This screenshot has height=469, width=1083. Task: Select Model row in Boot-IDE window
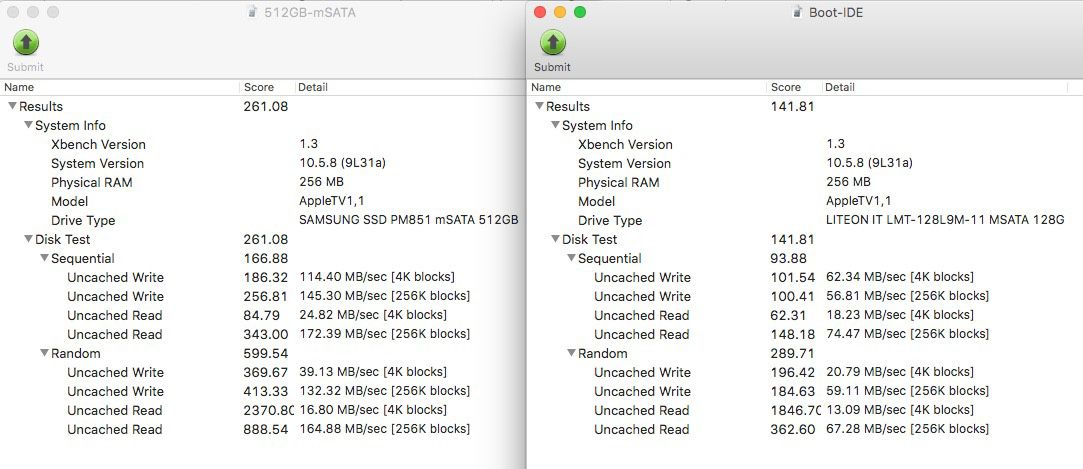point(805,201)
